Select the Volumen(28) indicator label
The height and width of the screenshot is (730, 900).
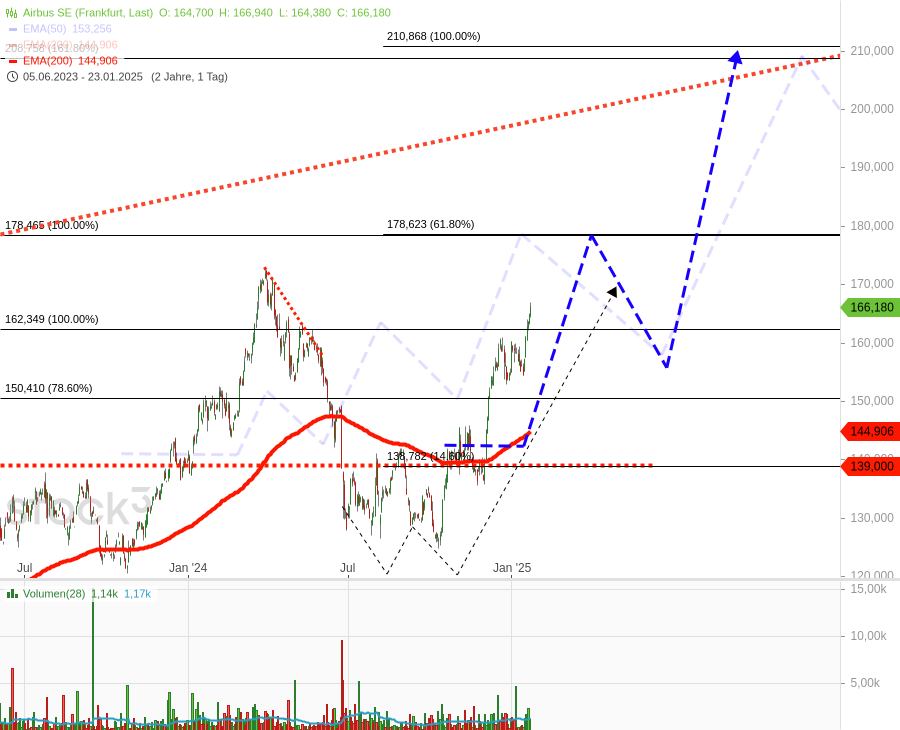click(x=54, y=594)
